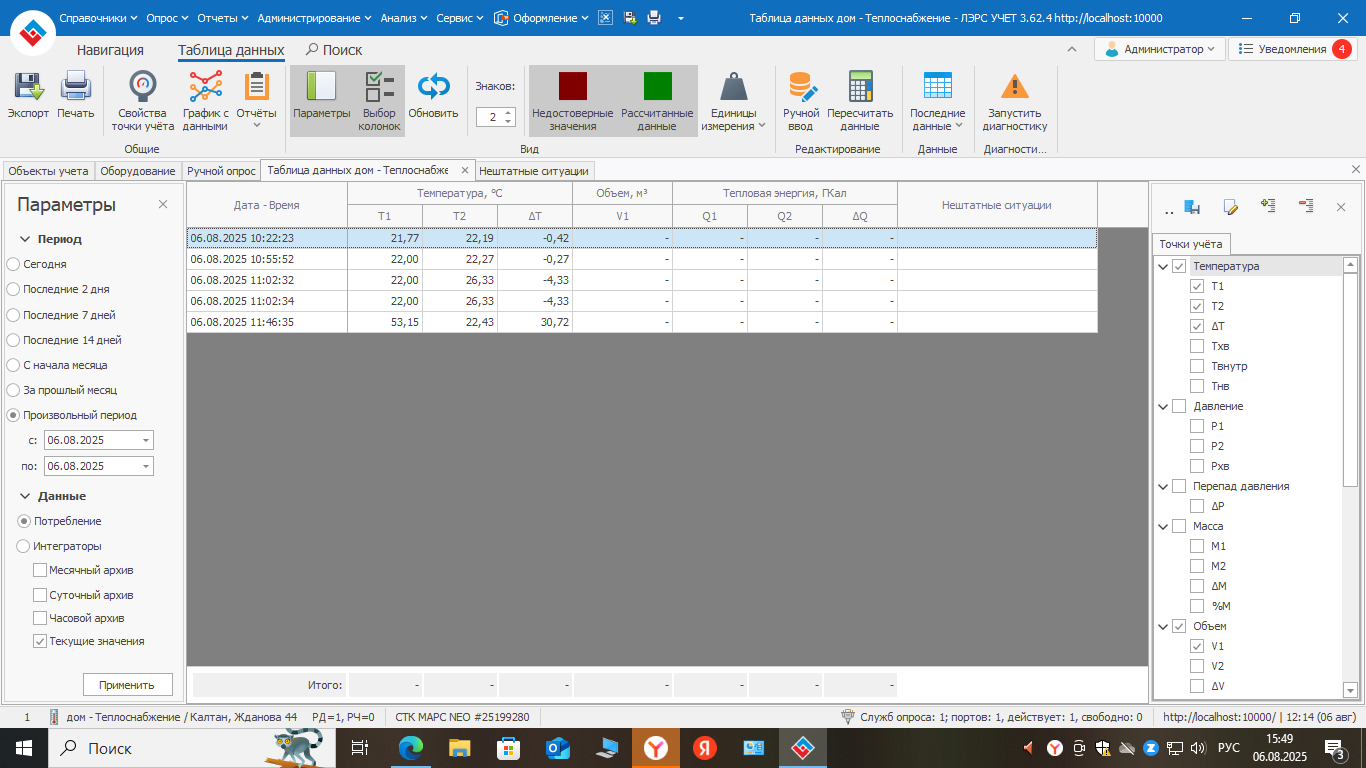The image size is (1366, 768).
Task: Click the 'Применить' button
Action: 127,685
